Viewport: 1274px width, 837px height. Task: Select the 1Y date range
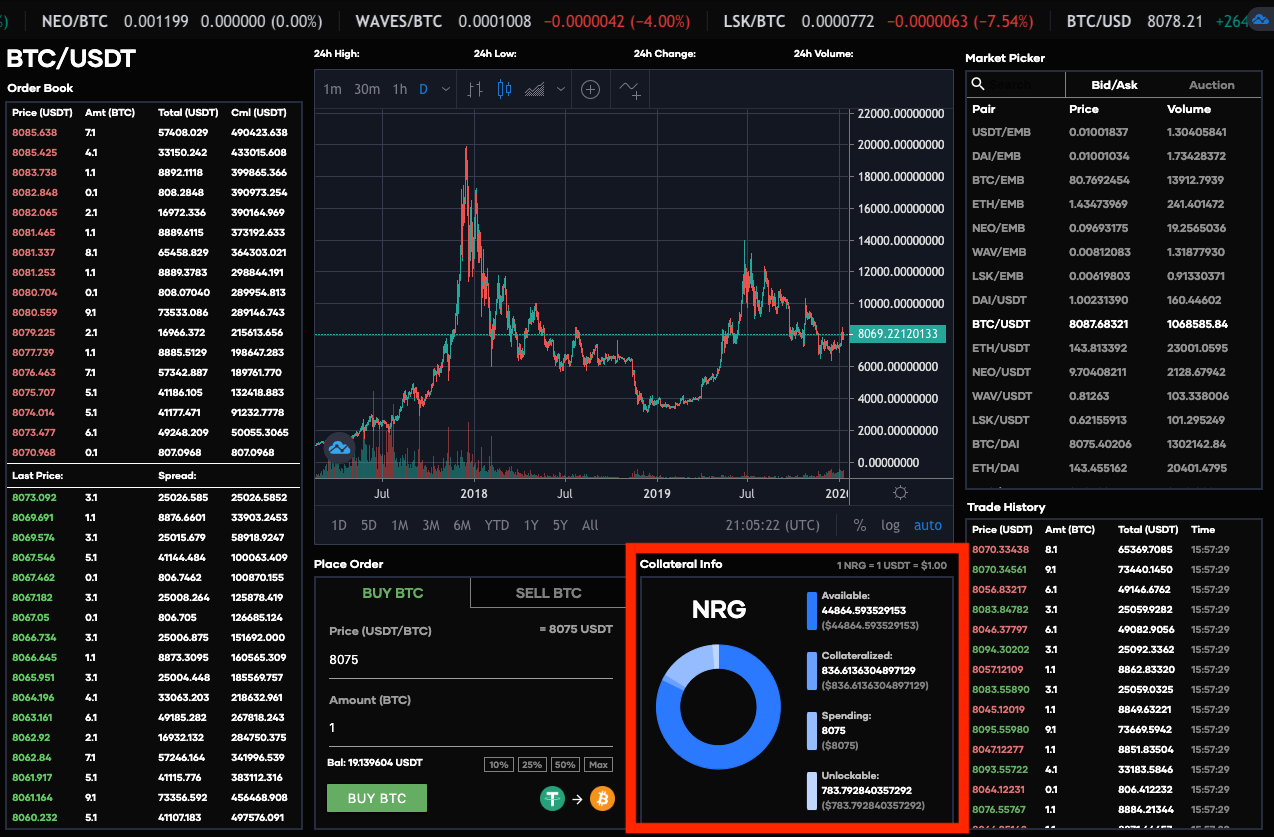pos(531,525)
